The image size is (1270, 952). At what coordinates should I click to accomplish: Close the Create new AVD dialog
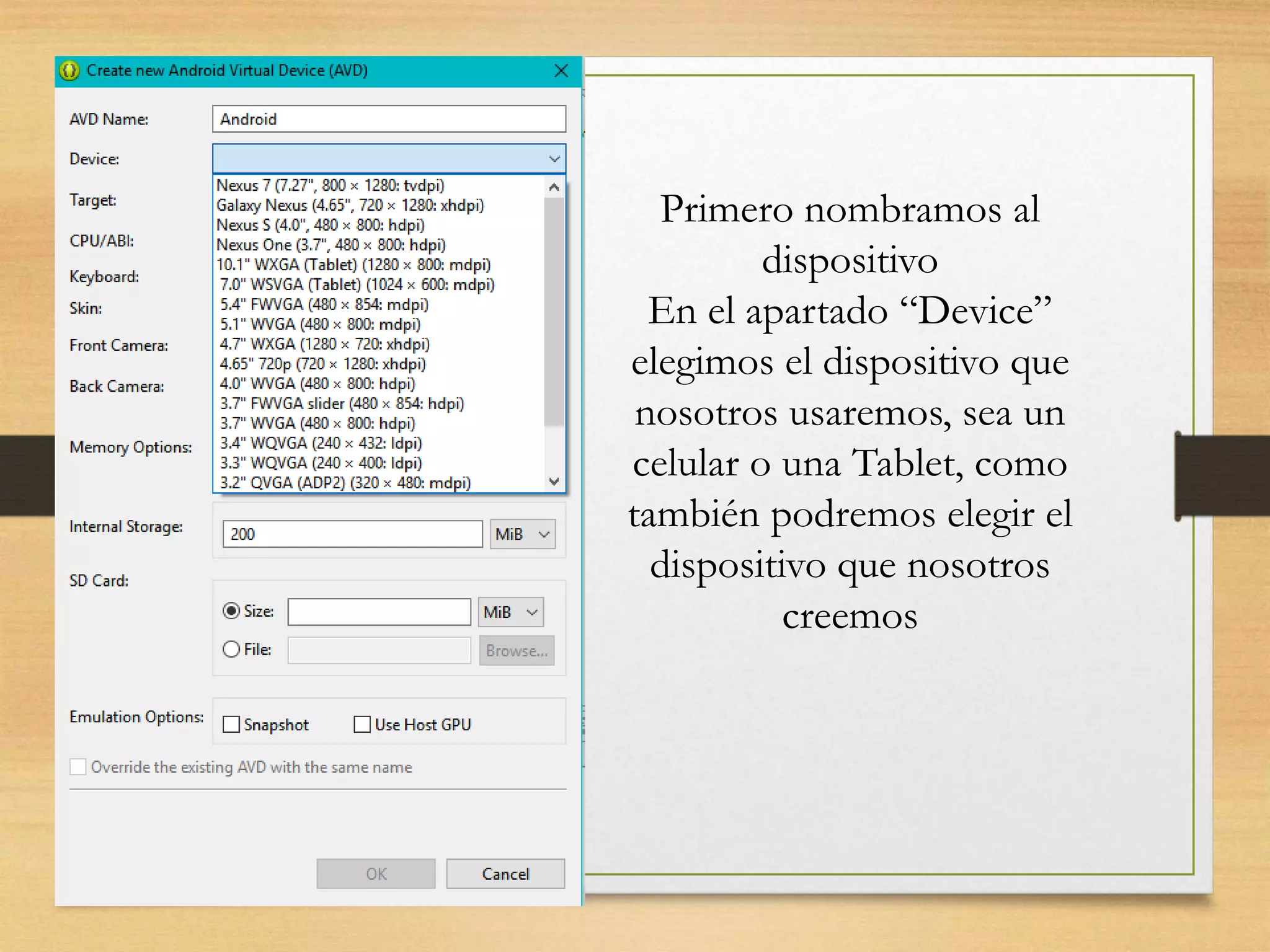pyautogui.click(x=561, y=71)
